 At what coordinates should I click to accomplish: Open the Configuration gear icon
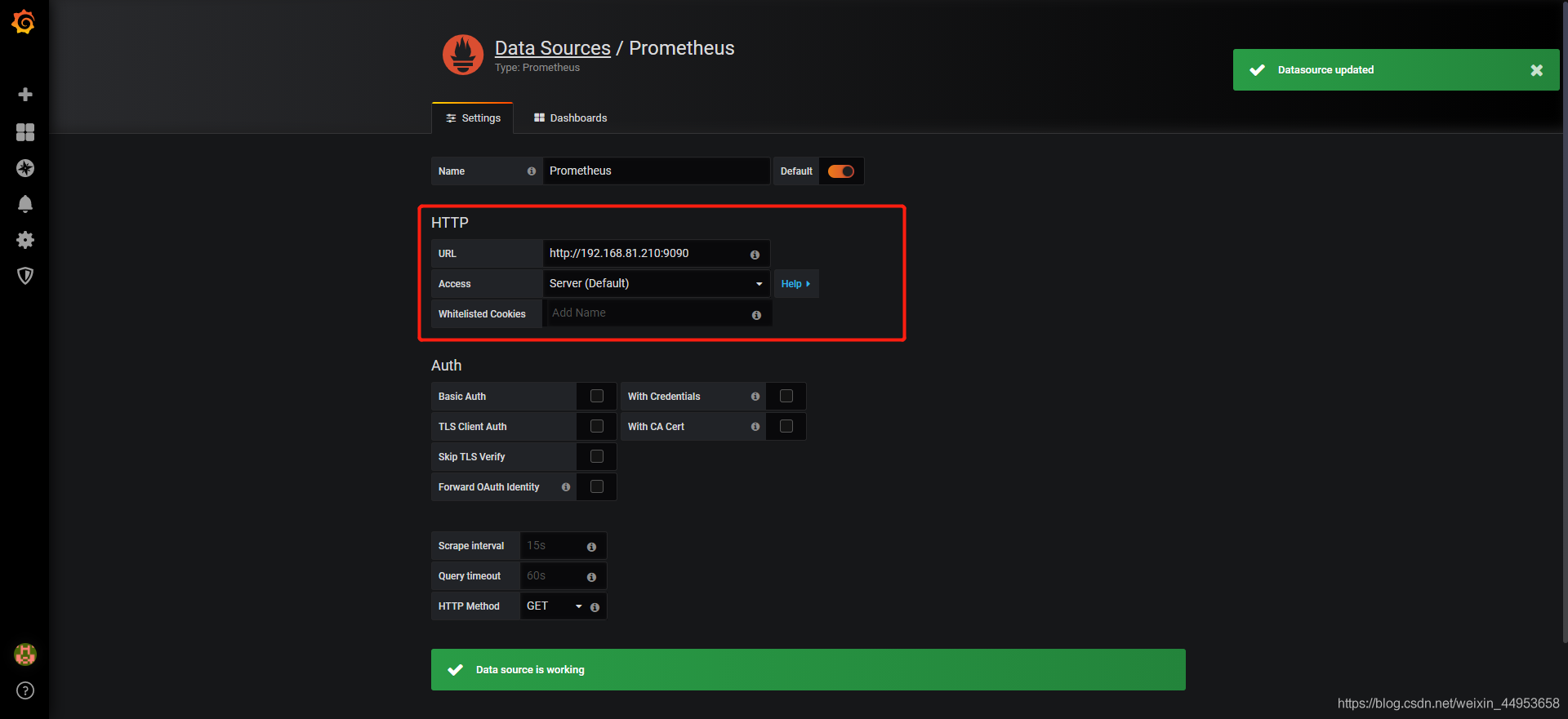[x=25, y=240]
